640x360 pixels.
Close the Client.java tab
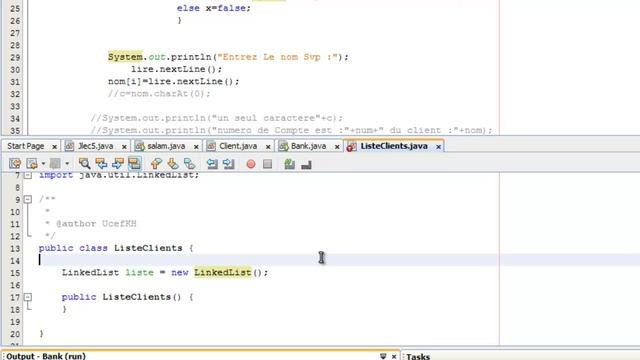point(268,147)
